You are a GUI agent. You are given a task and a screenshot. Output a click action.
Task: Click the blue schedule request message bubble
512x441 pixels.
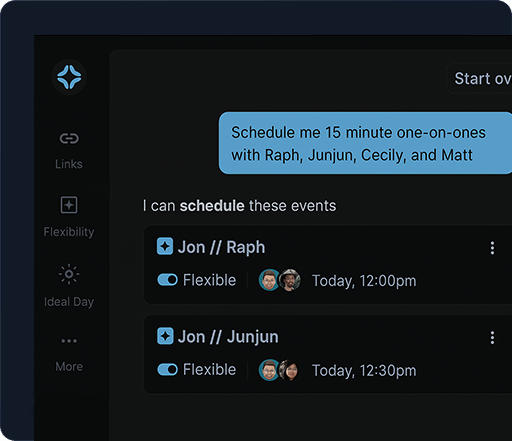(x=365, y=143)
